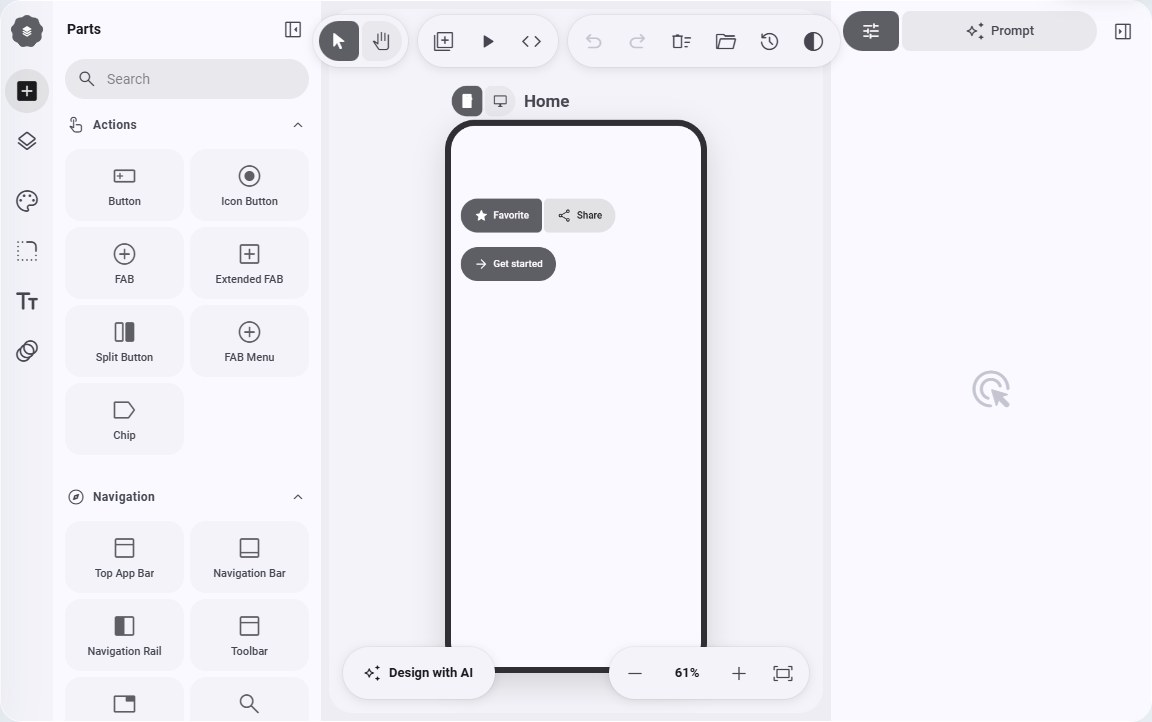1152x722 pixels.
Task: Click the 61% zoom level
Action: click(x=687, y=674)
